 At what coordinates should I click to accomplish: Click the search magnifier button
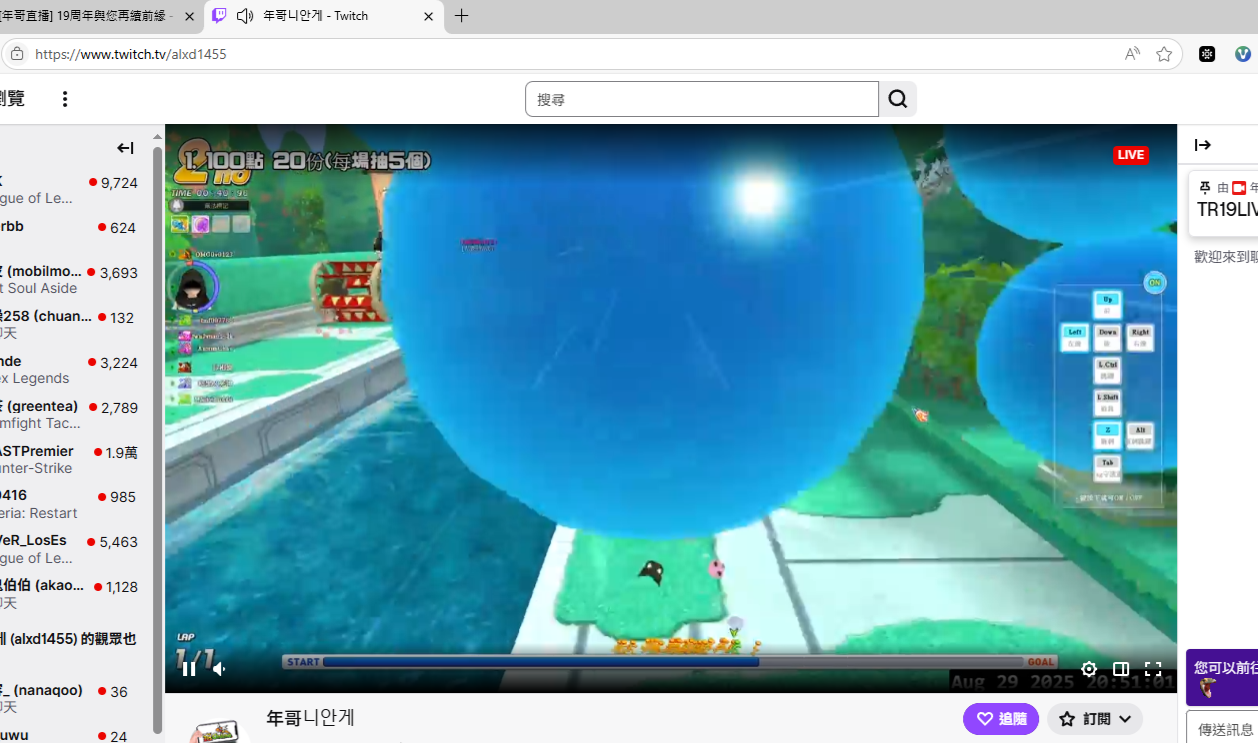tap(898, 99)
